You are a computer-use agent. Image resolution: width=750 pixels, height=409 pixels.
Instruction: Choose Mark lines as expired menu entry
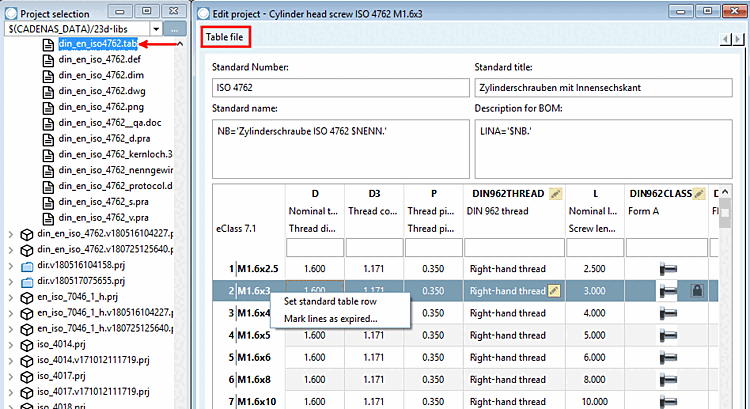click(331, 319)
